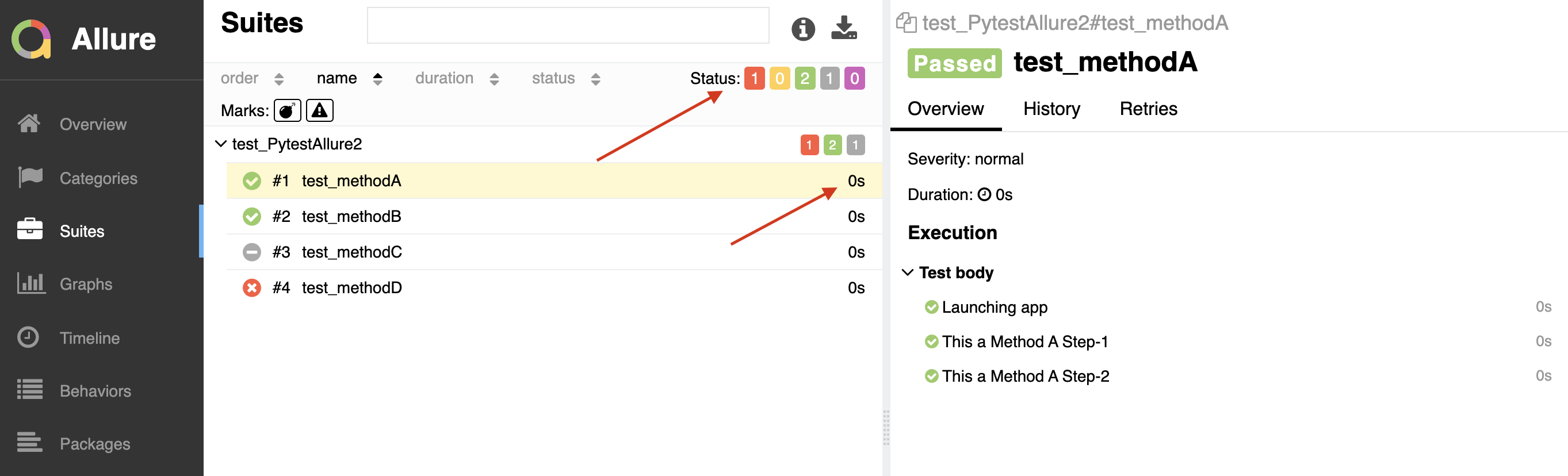Viewport: 1568px width, 476px height.
Task: Toggle the green passed status filter
Action: pyautogui.click(x=804, y=79)
